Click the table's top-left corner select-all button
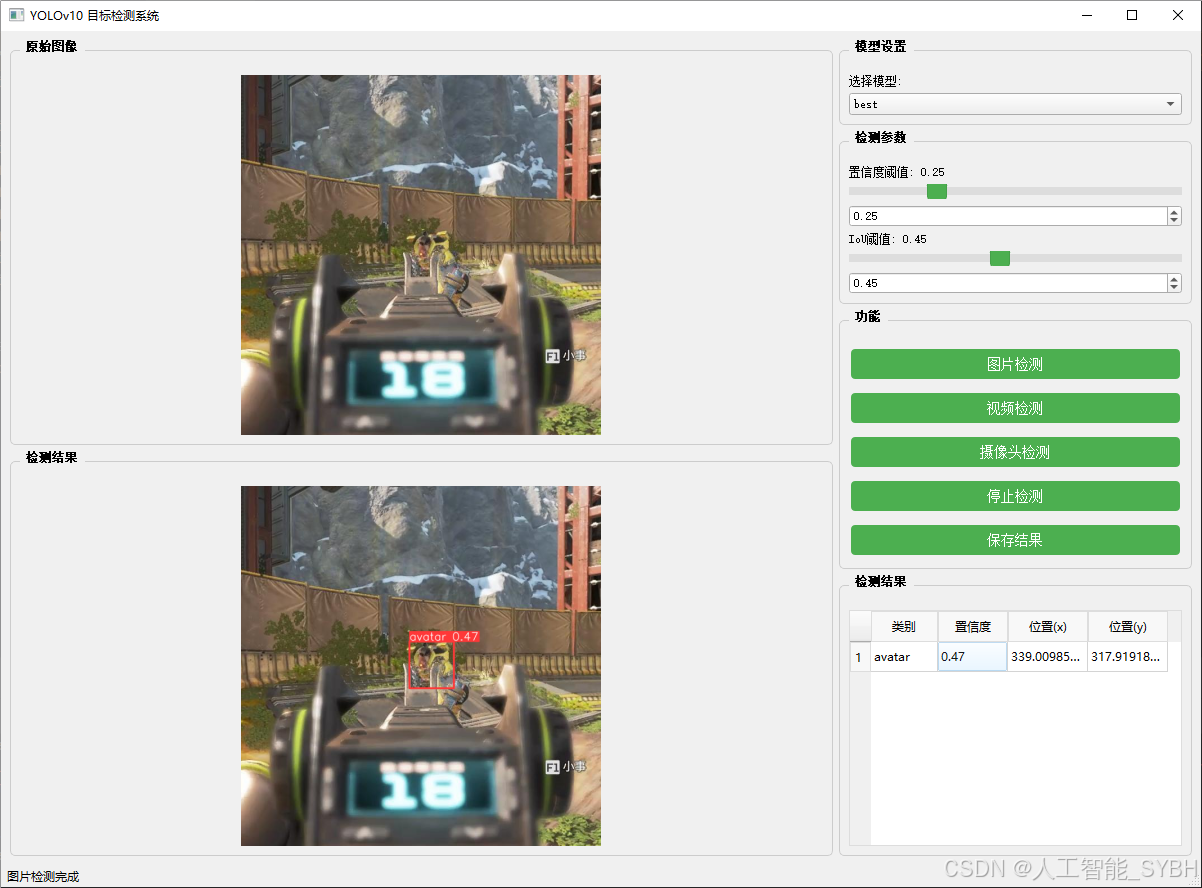Image resolution: width=1202 pixels, height=888 pixels. (860, 627)
